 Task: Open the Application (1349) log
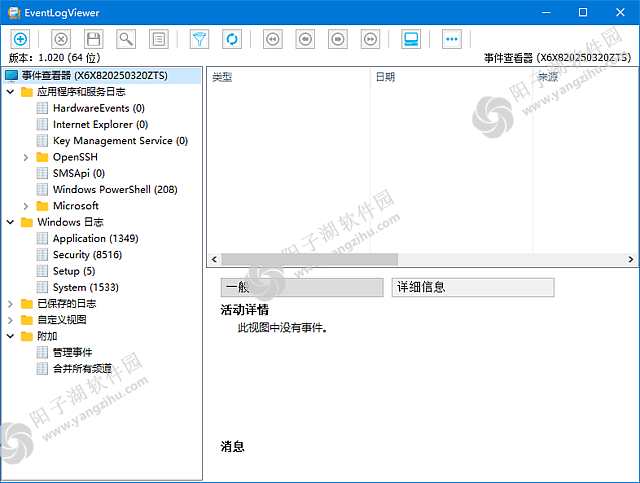point(96,238)
